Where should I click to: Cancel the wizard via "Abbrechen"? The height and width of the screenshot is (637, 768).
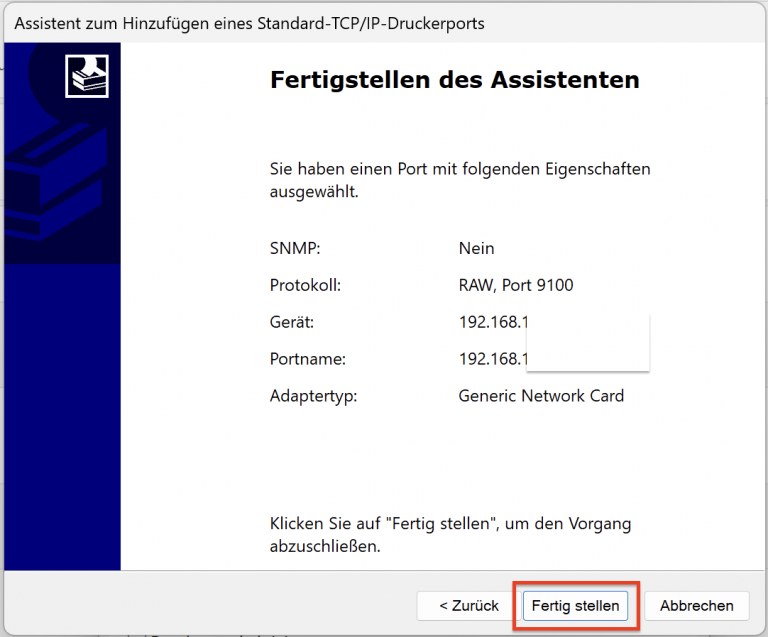click(x=696, y=605)
